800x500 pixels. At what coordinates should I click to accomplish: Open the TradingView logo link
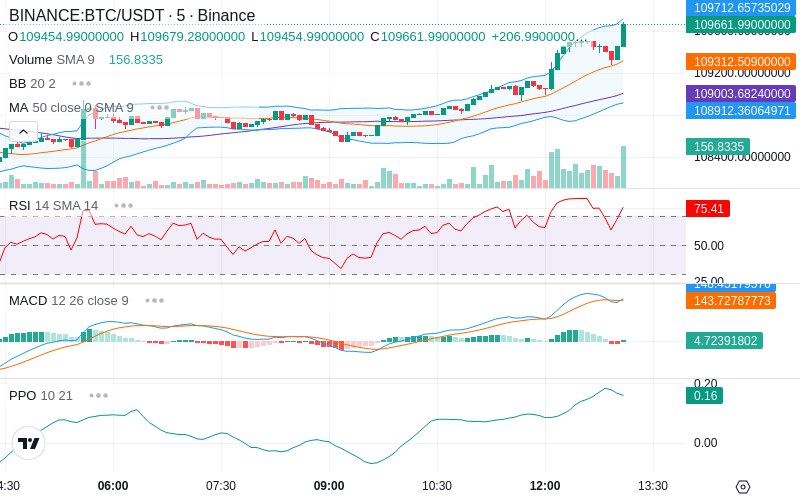[28, 443]
